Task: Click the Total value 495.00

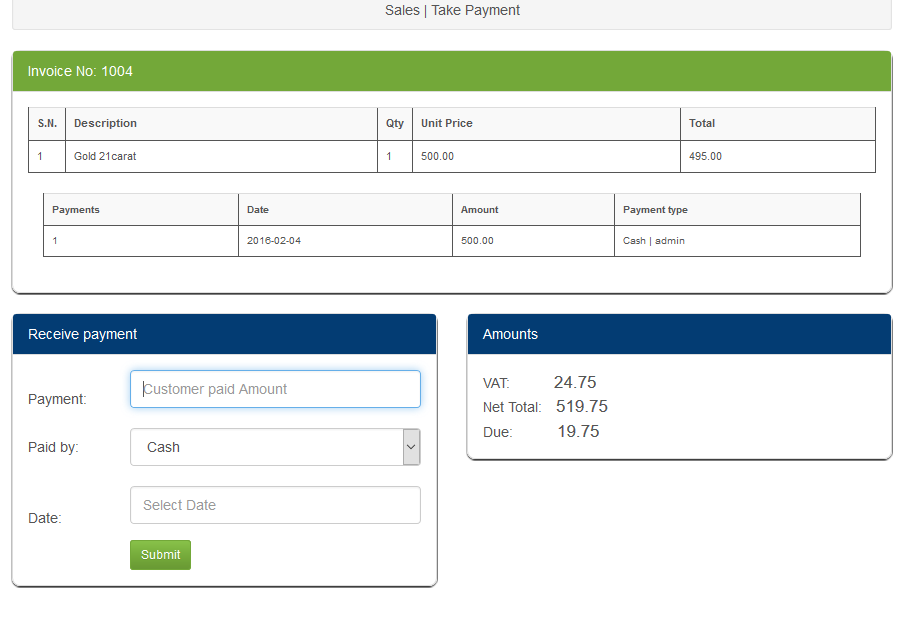Action: tap(705, 156)
